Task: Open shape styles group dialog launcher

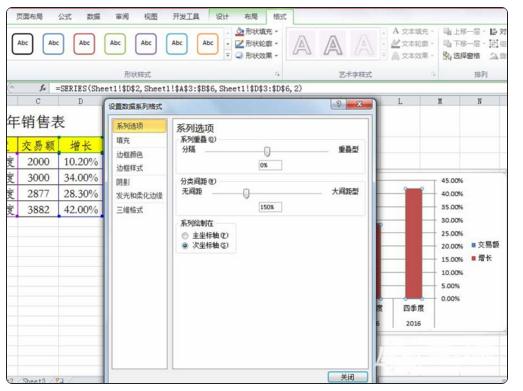Action: [x=277, y=74]
